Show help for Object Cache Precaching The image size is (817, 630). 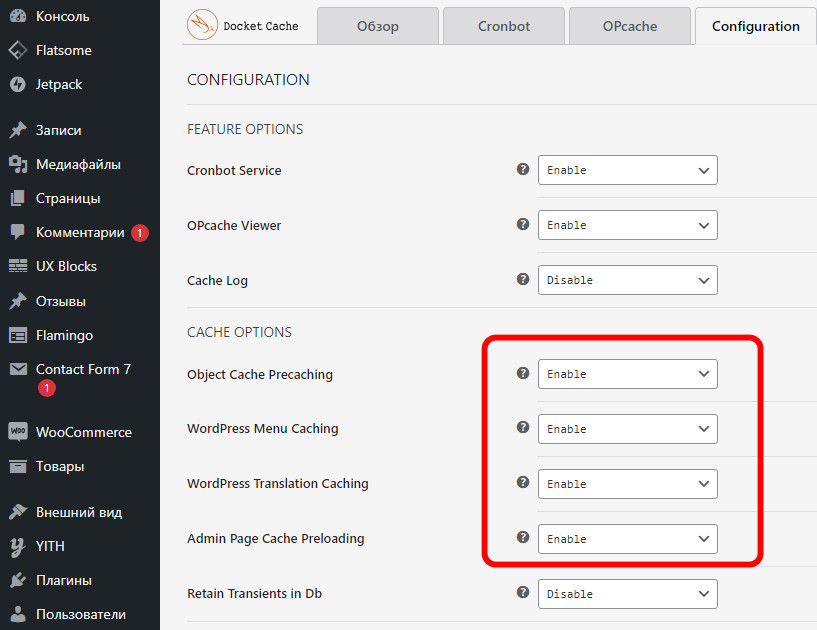click(x=522, y=373)
